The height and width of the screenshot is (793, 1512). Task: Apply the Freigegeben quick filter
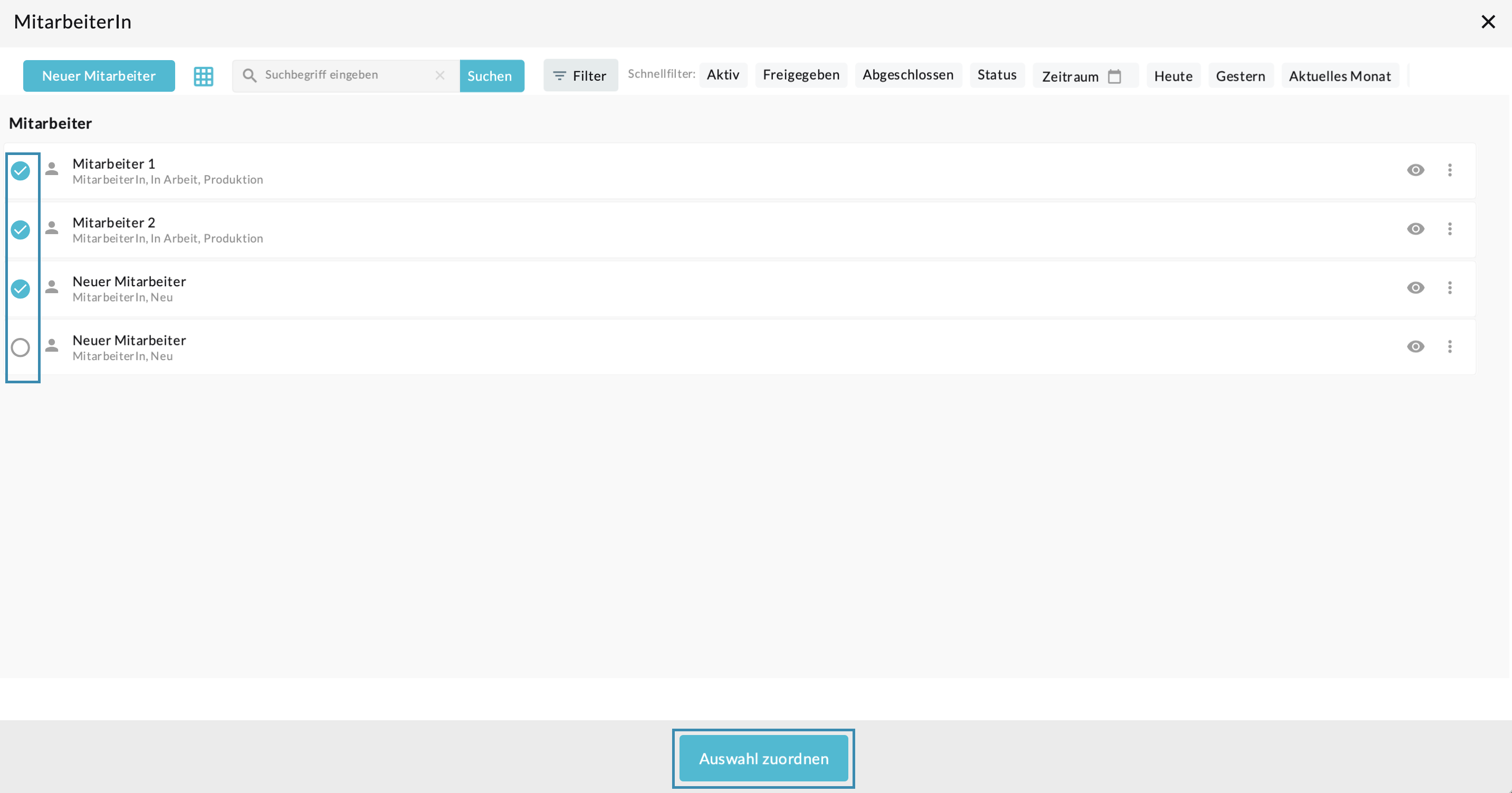tap(801, 75)
